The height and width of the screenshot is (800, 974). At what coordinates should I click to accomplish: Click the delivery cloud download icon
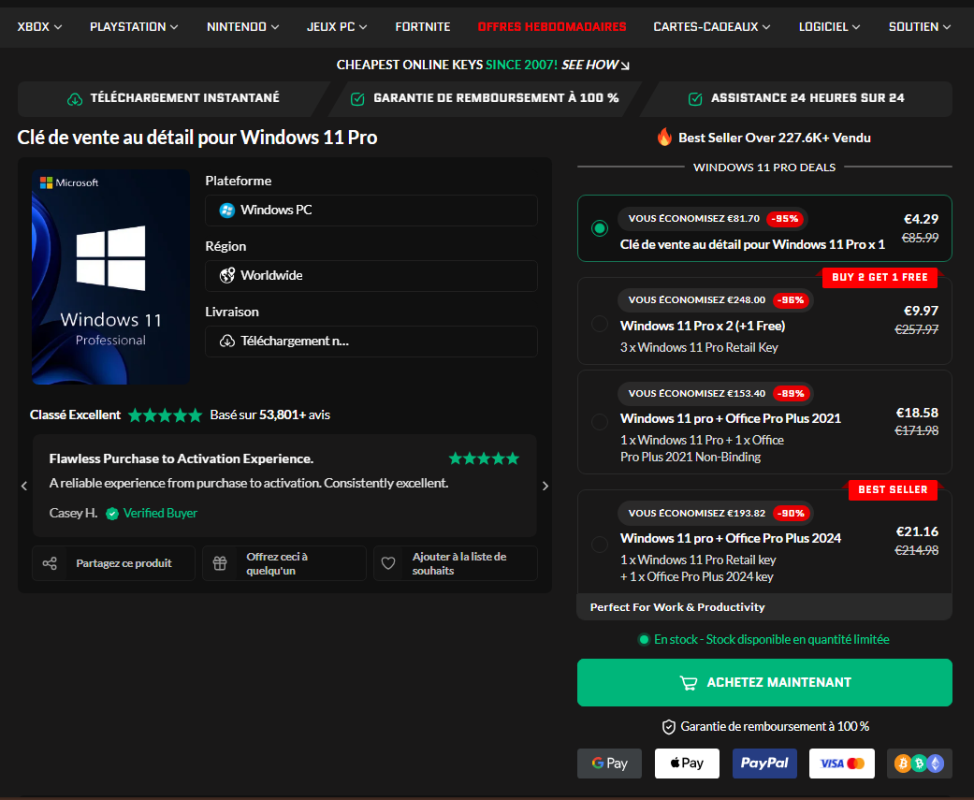point(227,341)
